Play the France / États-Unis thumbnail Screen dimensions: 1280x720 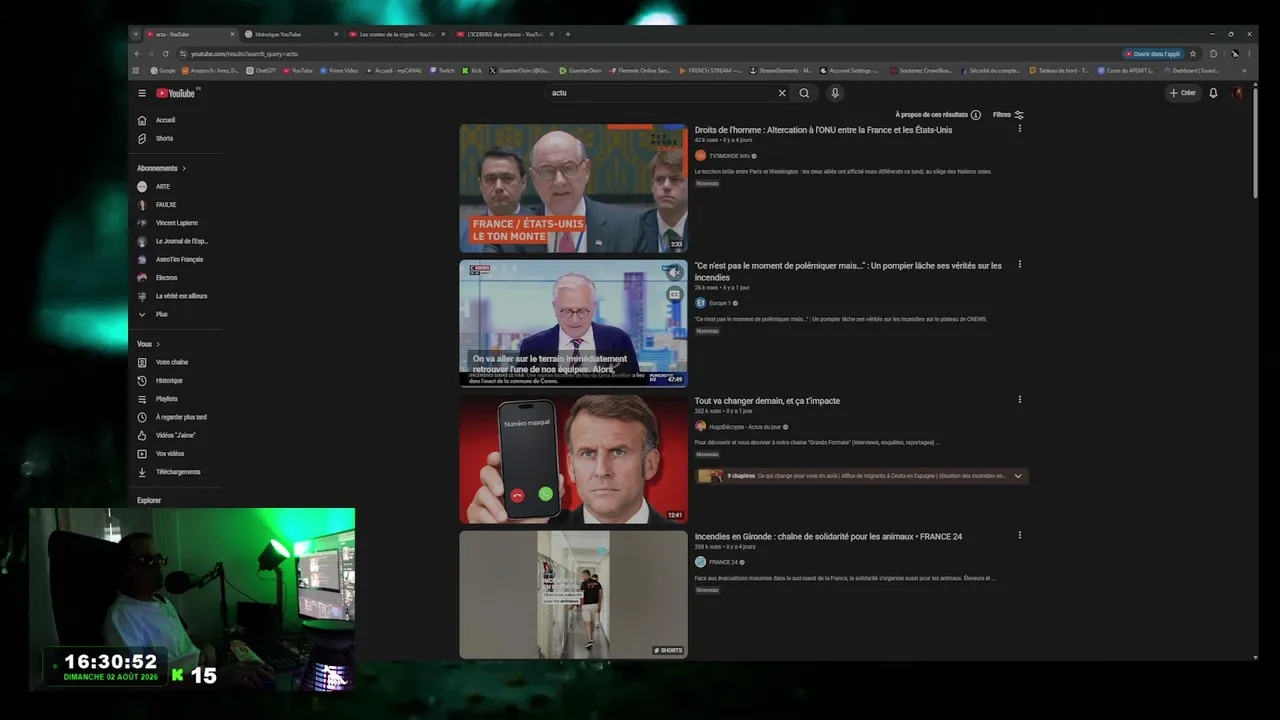573,188
